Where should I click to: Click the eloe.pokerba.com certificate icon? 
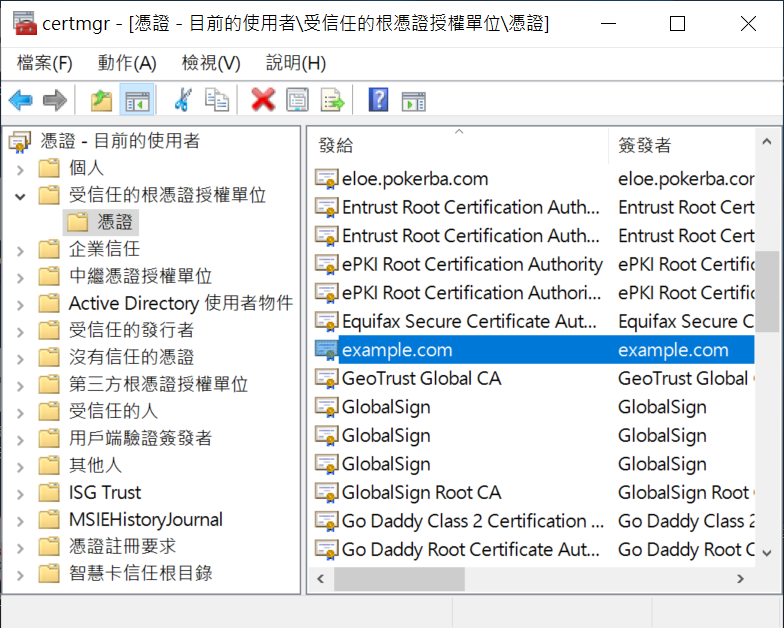(326, 179)
